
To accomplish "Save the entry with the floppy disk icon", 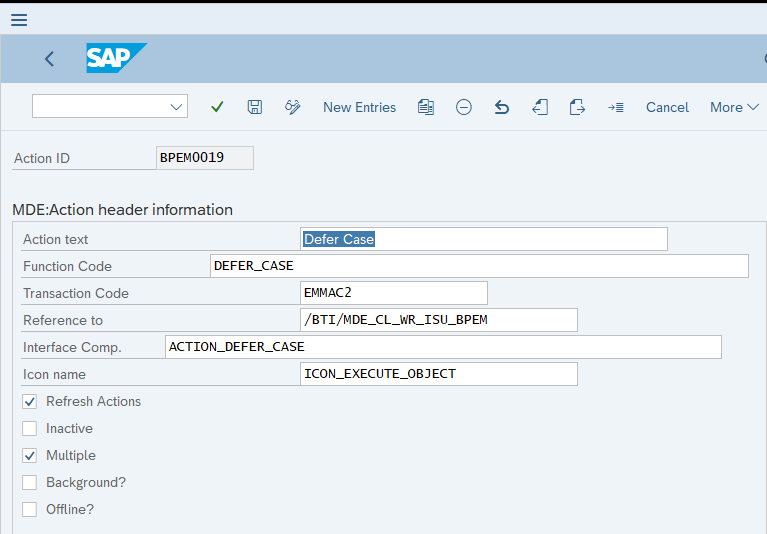I will tap(255, 107).
